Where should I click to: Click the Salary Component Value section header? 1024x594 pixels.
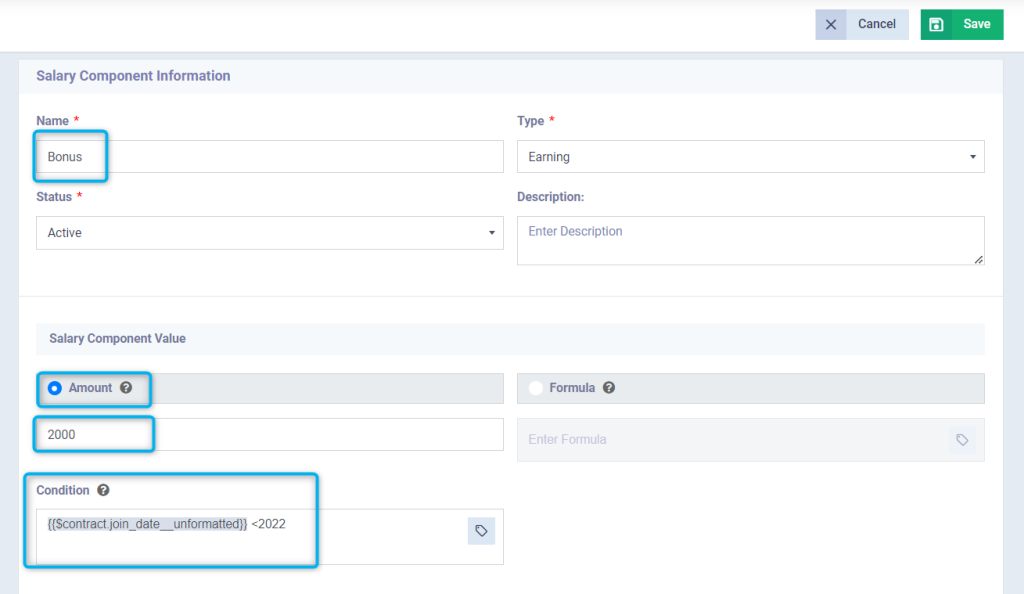[x=117, y=338]
